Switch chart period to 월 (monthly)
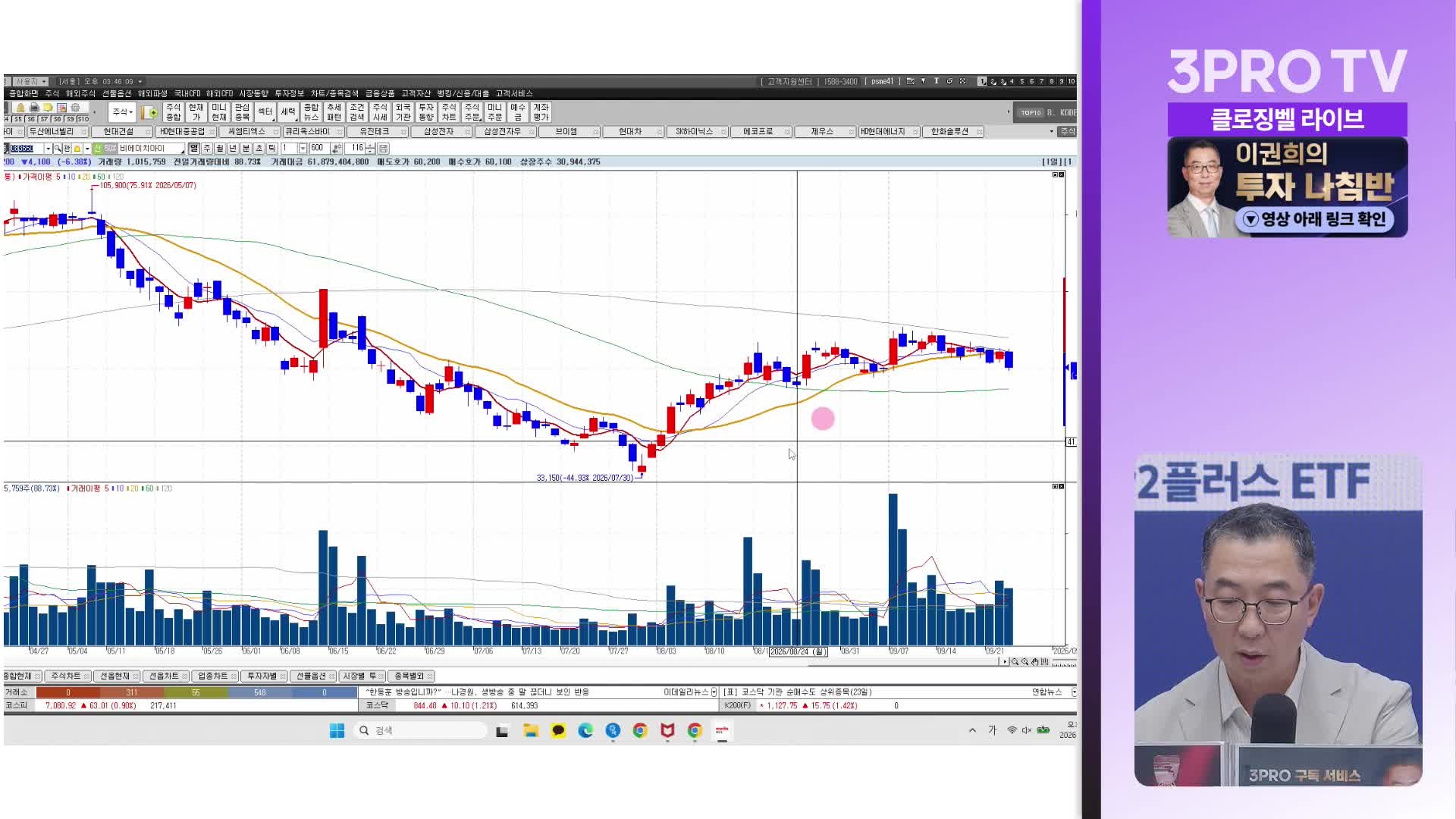1456x819 pixels. pos(220,149)
